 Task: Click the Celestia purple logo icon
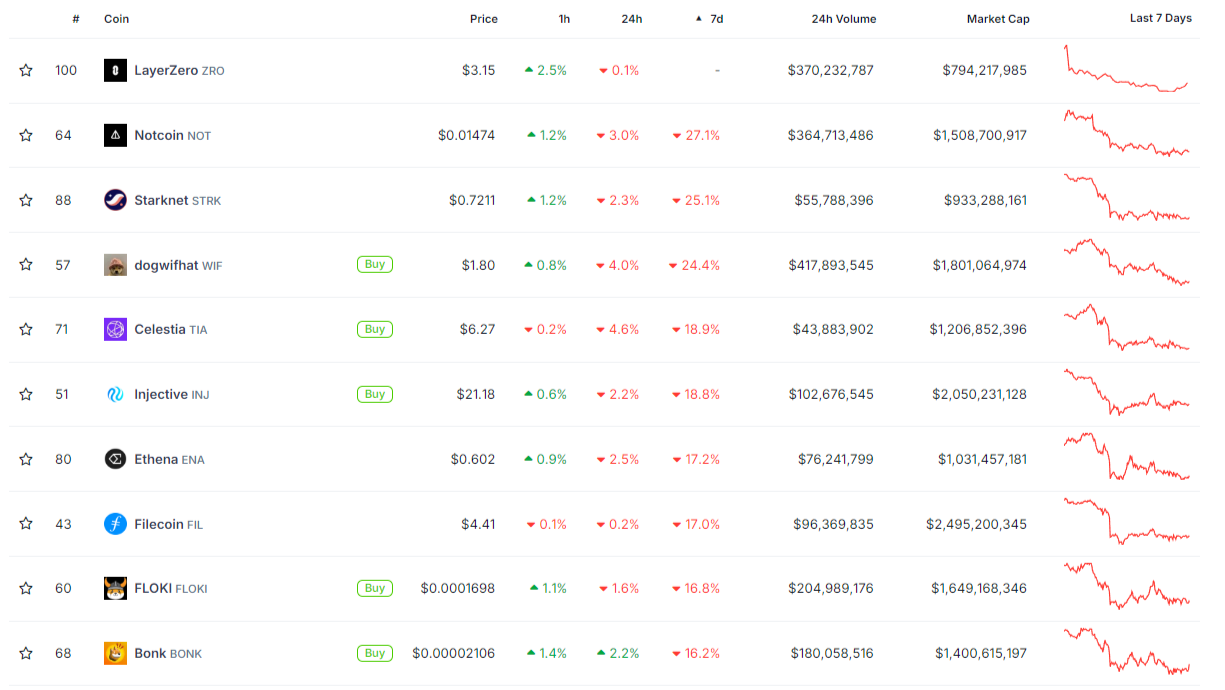pyautogui.click(x=115, y=329)
